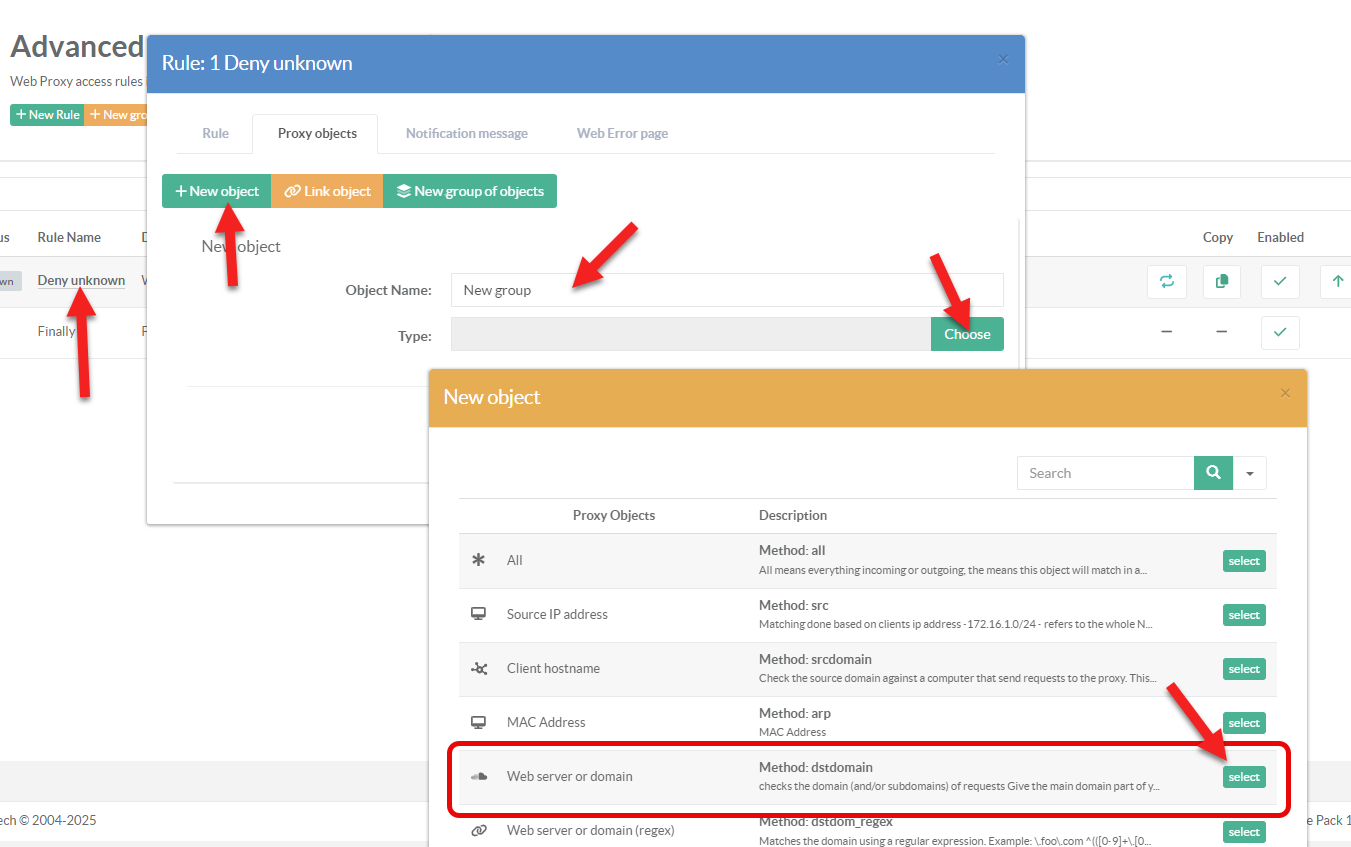Click the magnifier search button
The image size is (1351, 847).
[1213, 473]
